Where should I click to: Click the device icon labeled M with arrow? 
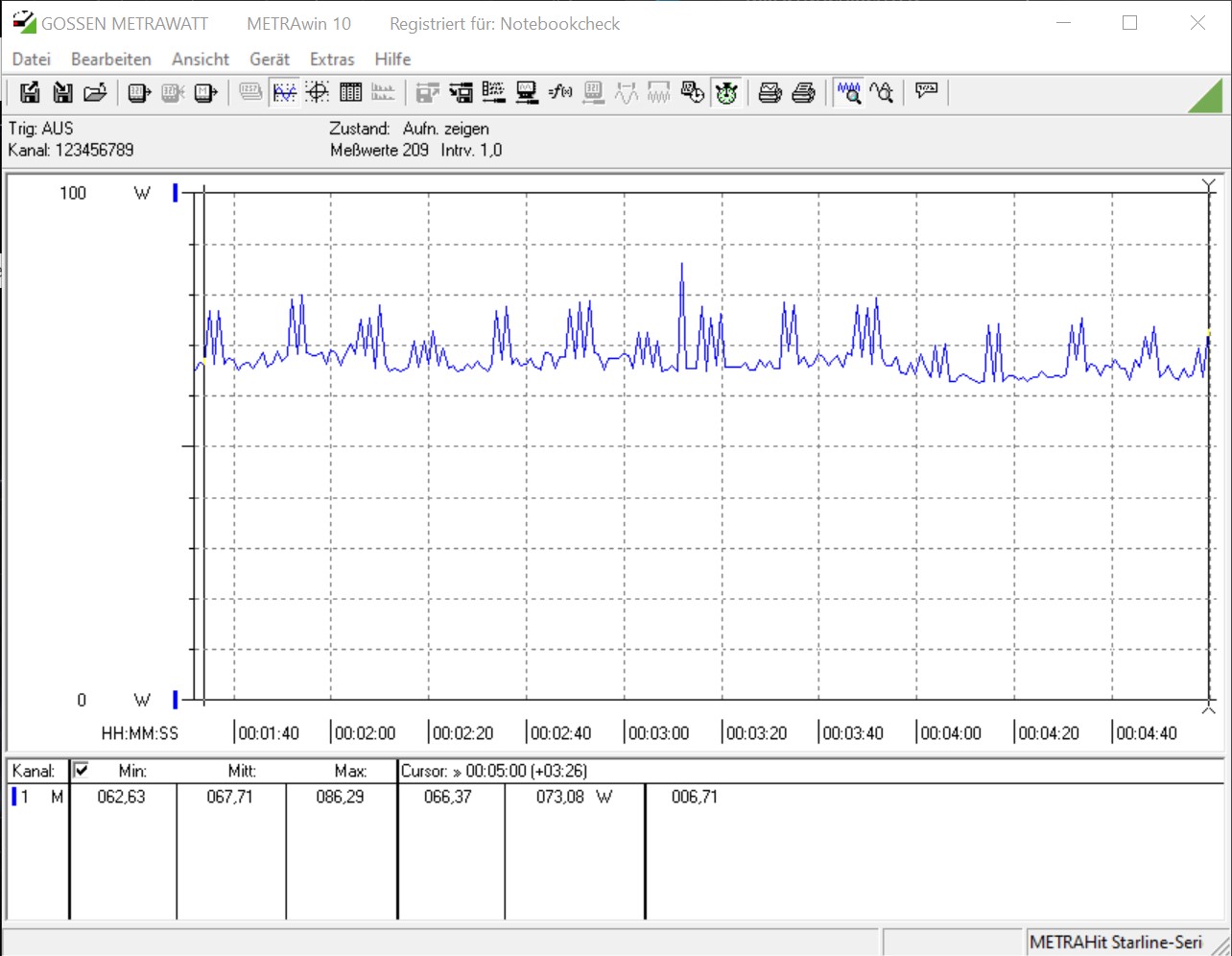point(205,92)
